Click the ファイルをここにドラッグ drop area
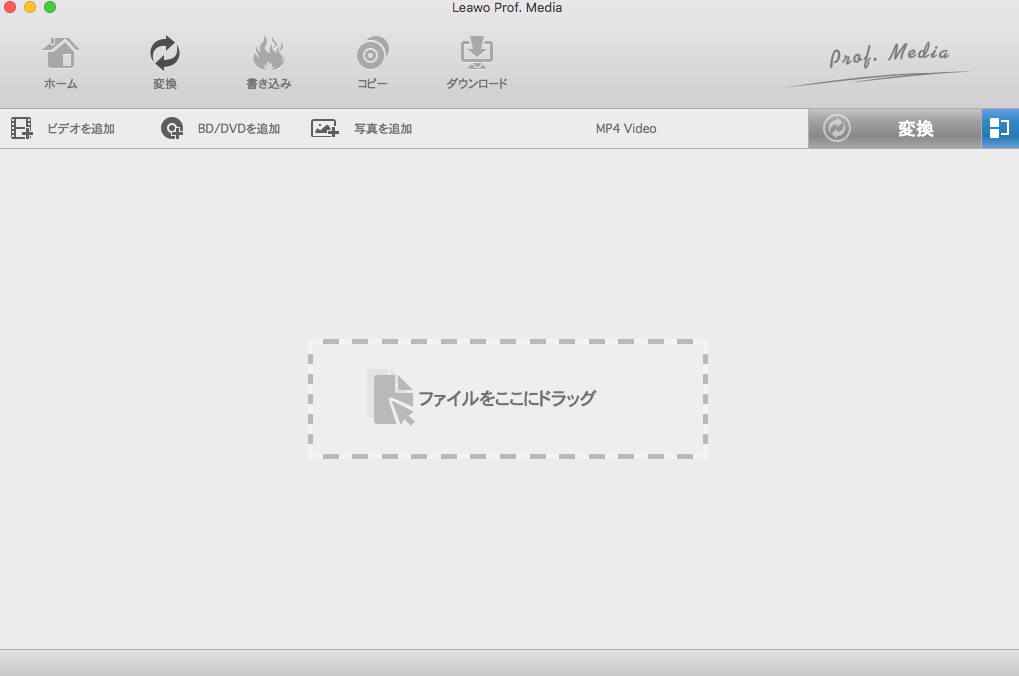The height and width of the screenshot is (676, 1019). pyautogui.click(x=508, y=398)
